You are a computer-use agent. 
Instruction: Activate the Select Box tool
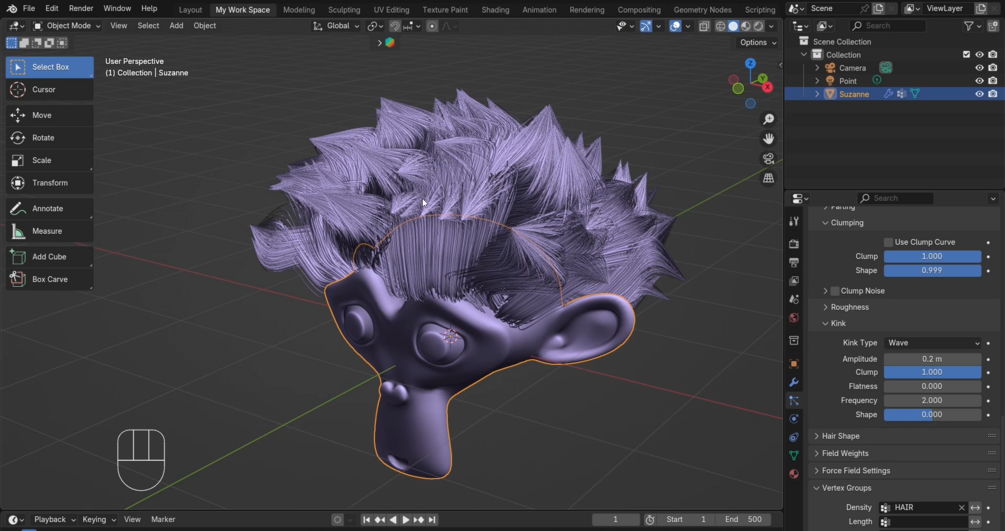click(x=49, y=67)
